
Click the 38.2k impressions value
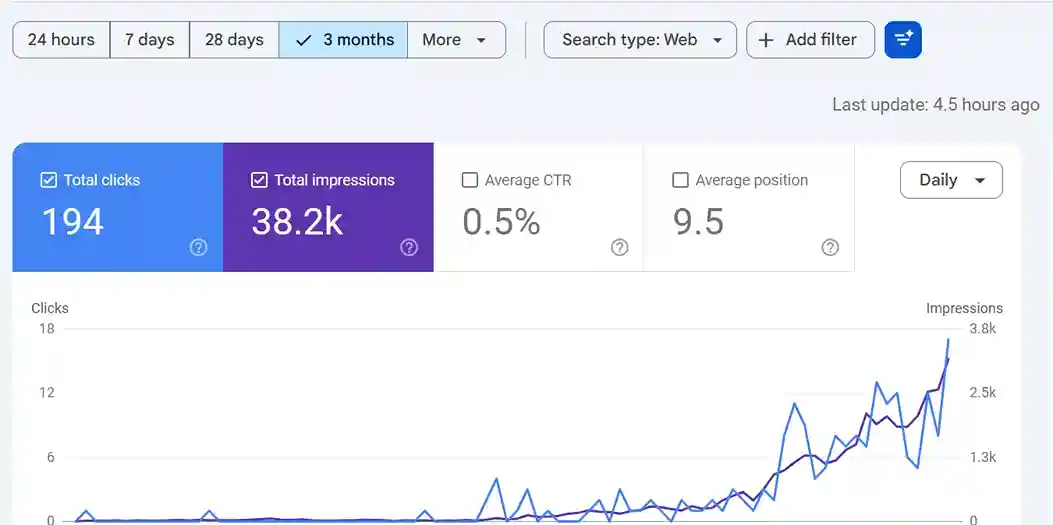[x=297, y=222]
